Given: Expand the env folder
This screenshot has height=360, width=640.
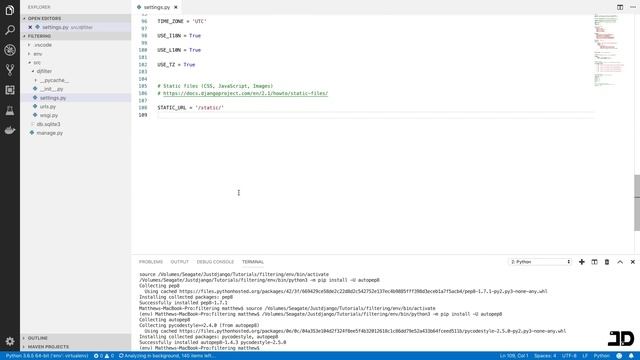Looking at the screenshot, I should click(x=38, y=54).
